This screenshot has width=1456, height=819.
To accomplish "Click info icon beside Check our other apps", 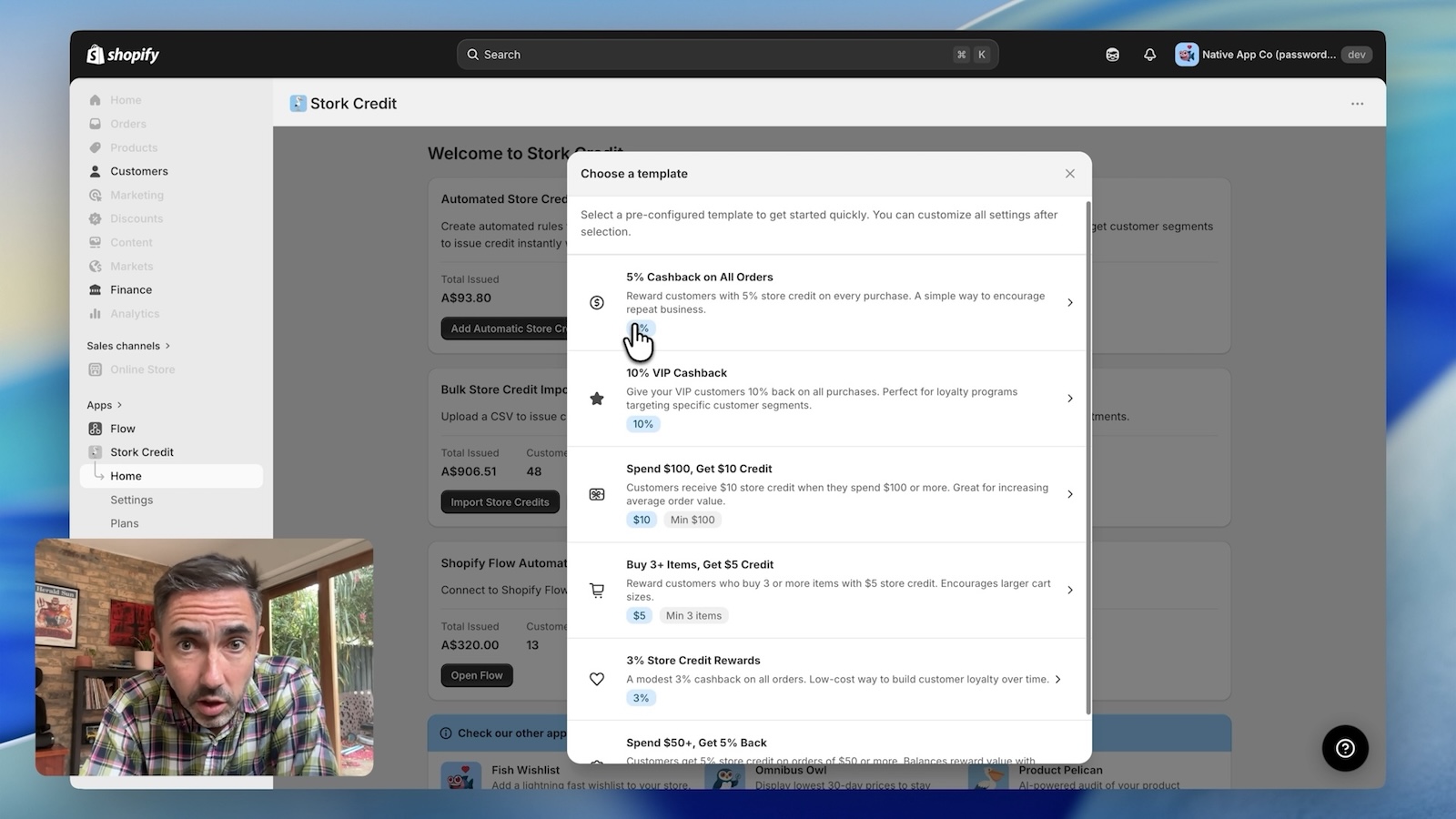I will 446,733.
